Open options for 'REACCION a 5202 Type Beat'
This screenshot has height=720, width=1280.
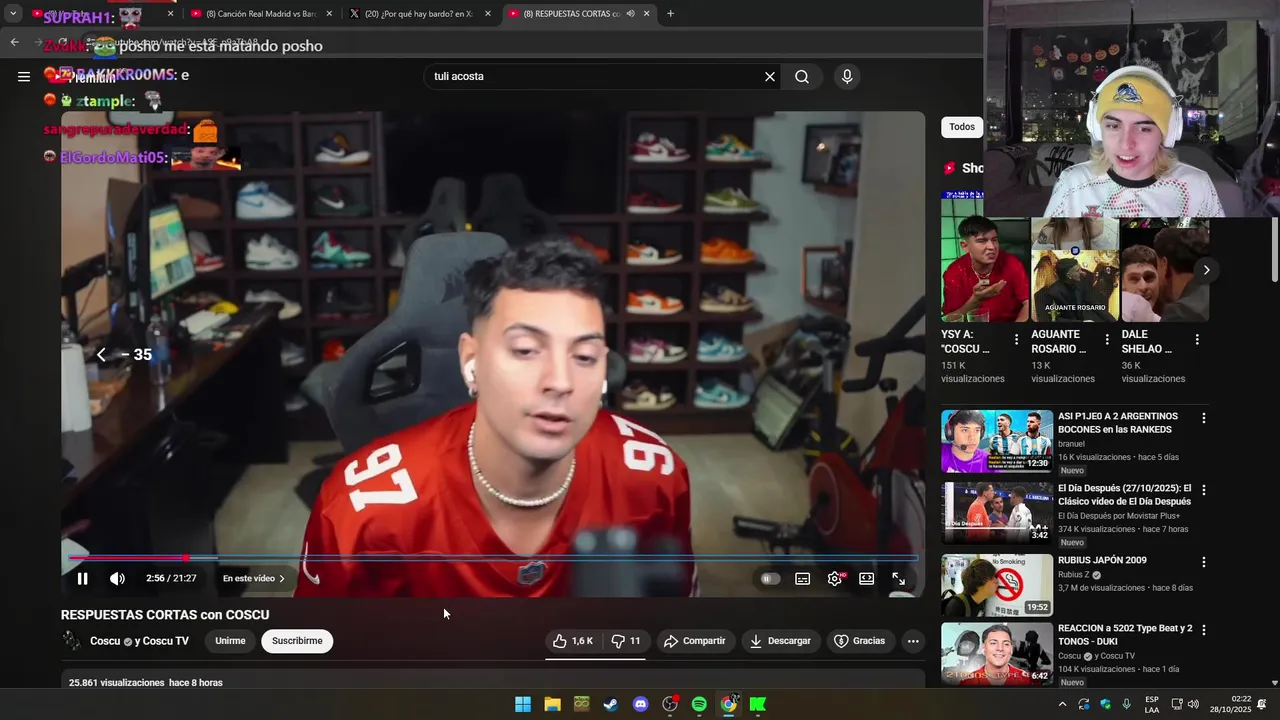1204,630
